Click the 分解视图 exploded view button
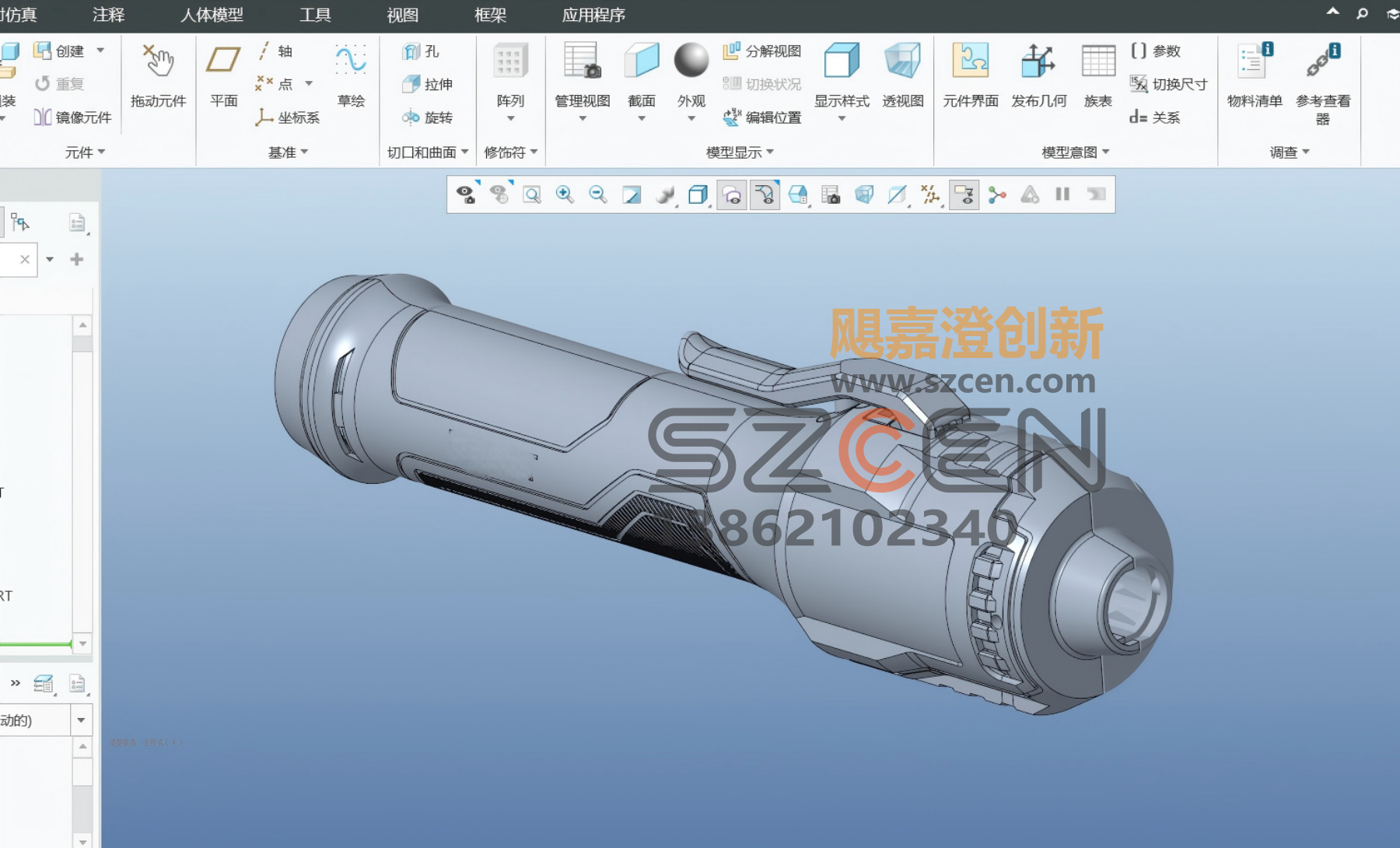The height and width of the screenshot is (848, 1400). (762, 51)
